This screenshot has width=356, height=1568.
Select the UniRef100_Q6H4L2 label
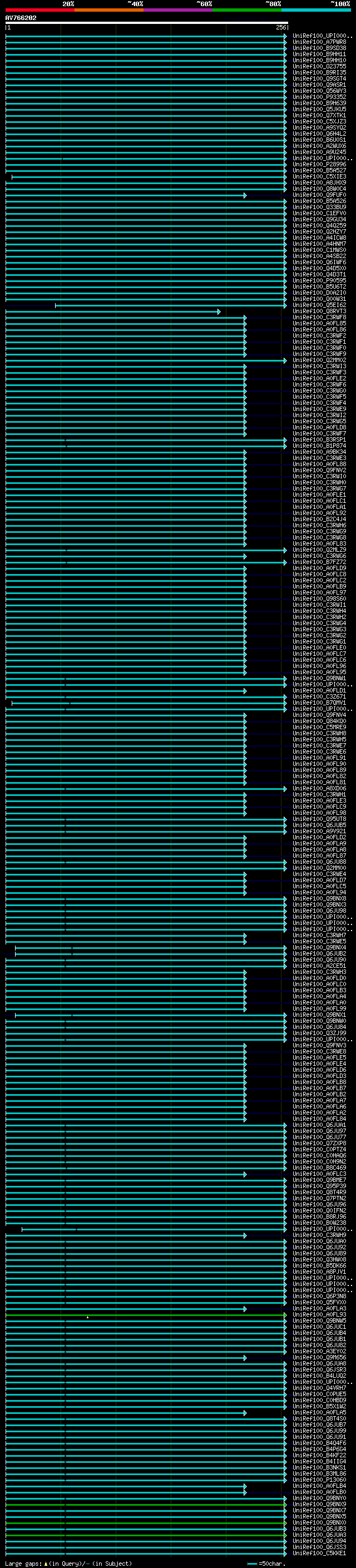pyautogui.click(x=319, y=133)
